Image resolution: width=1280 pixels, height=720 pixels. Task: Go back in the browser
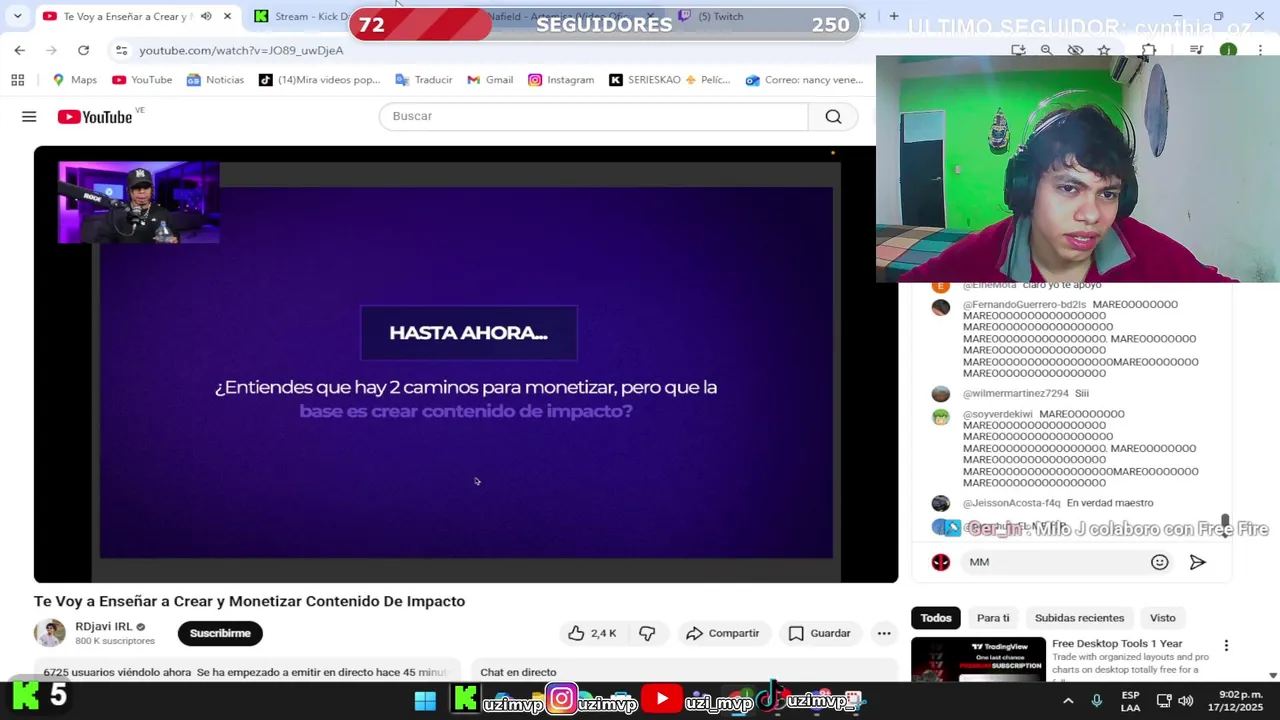click(20, 50)
